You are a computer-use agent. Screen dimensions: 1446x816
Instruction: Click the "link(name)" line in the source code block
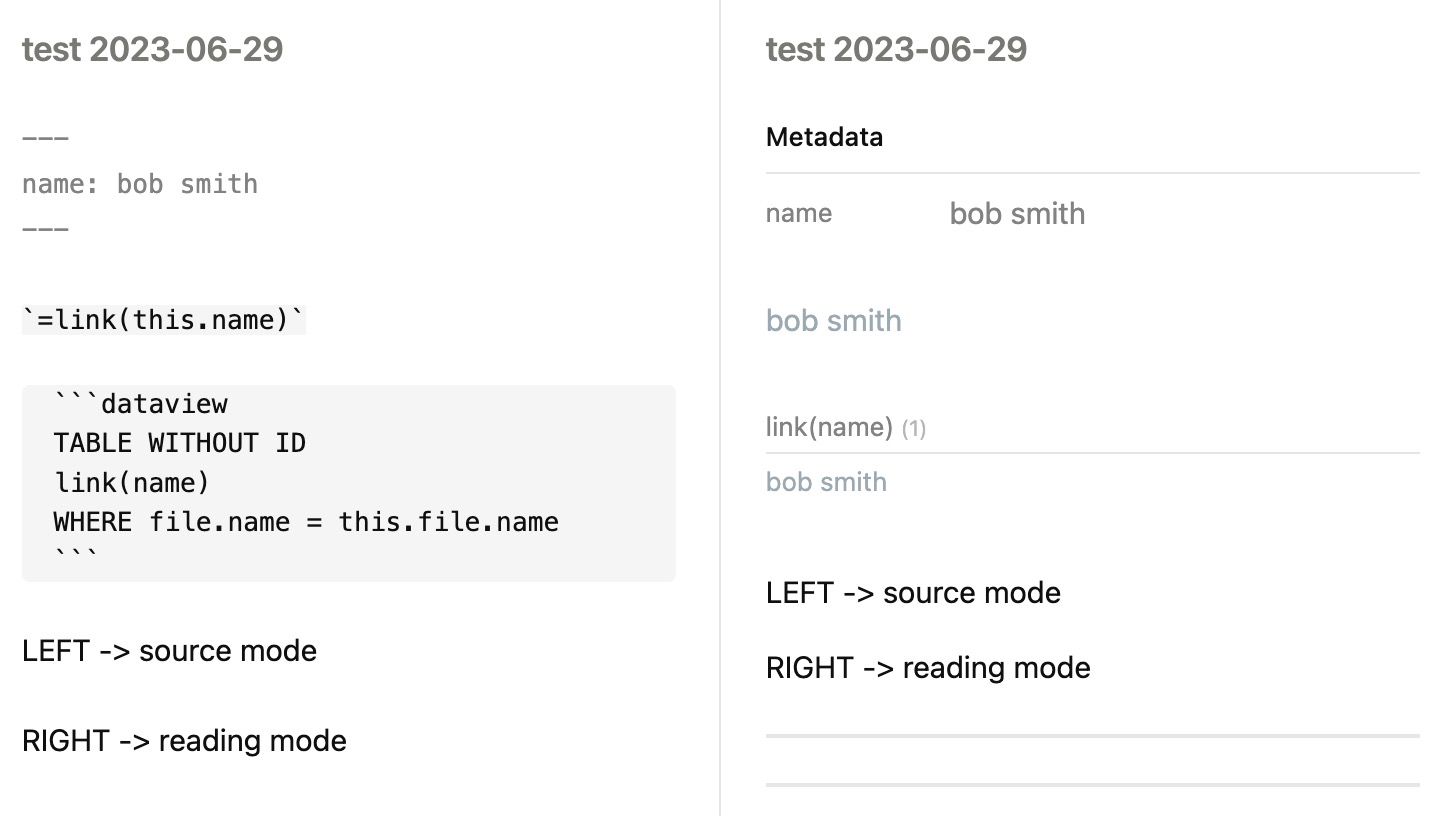pyautogui.click(x=132, y=483)
